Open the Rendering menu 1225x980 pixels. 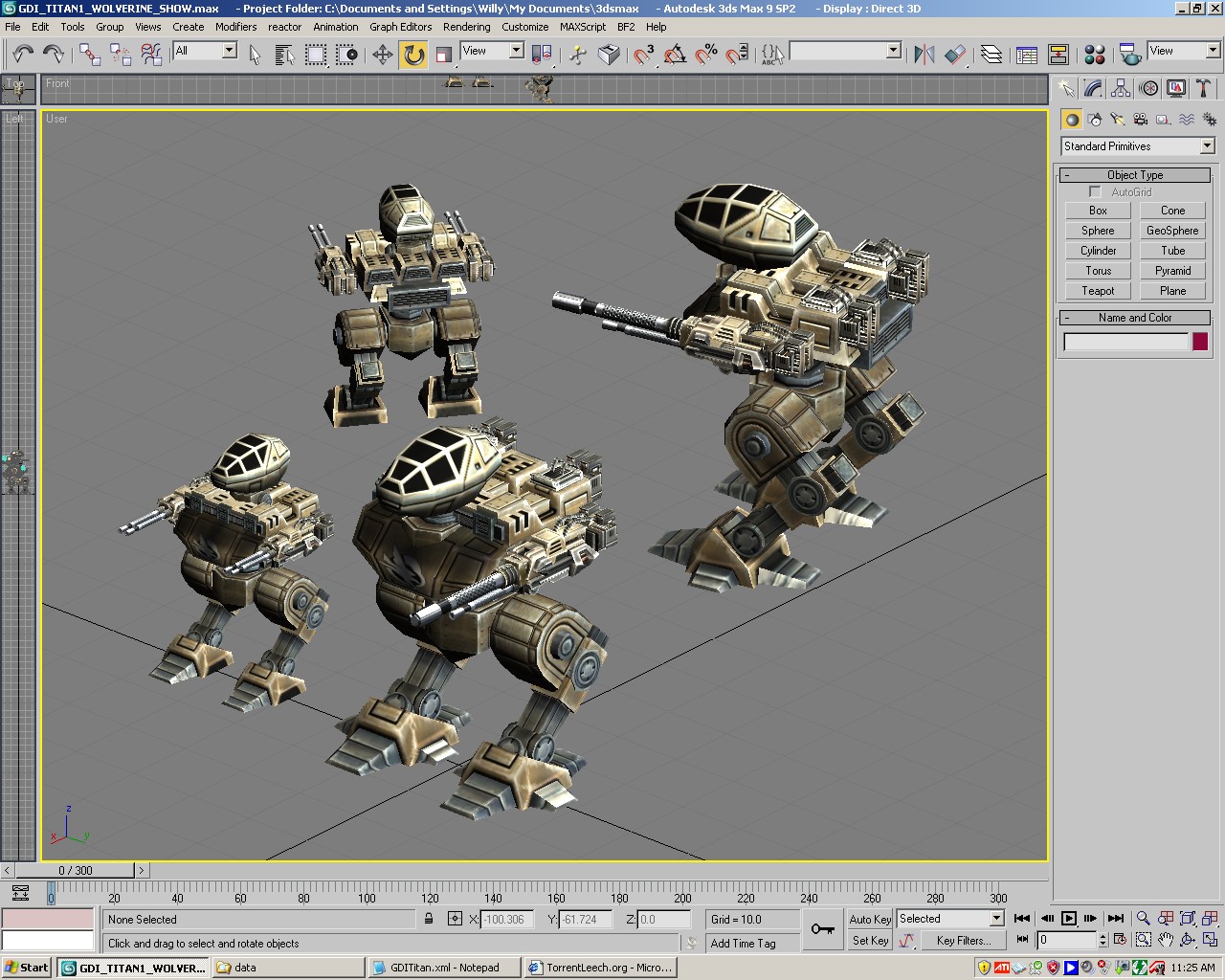466,27
